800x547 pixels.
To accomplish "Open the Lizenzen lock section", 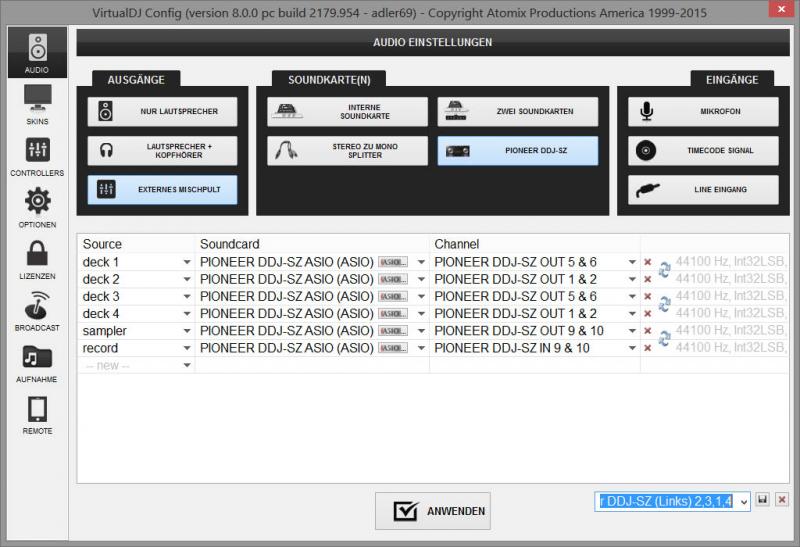I will click(x=37, y=259).
